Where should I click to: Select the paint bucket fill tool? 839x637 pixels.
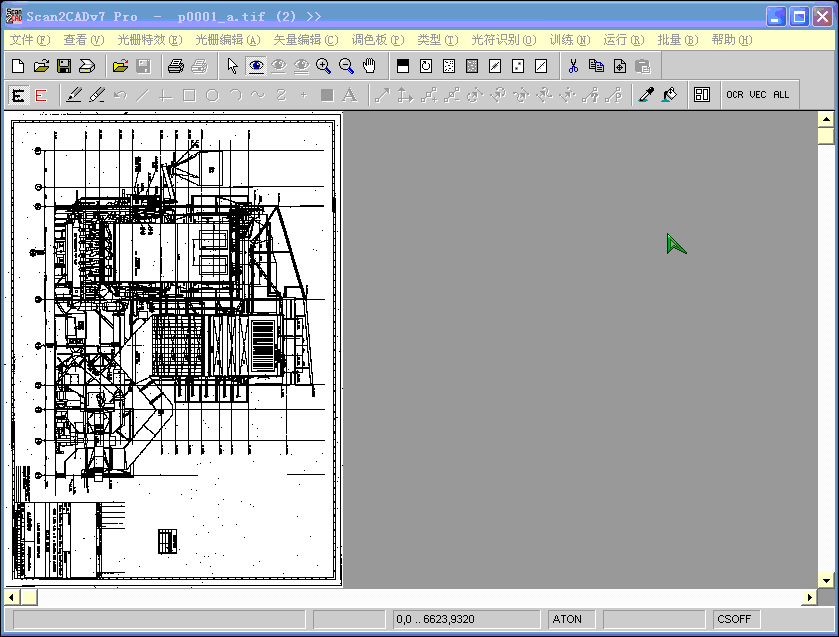(x=669, y=95)
